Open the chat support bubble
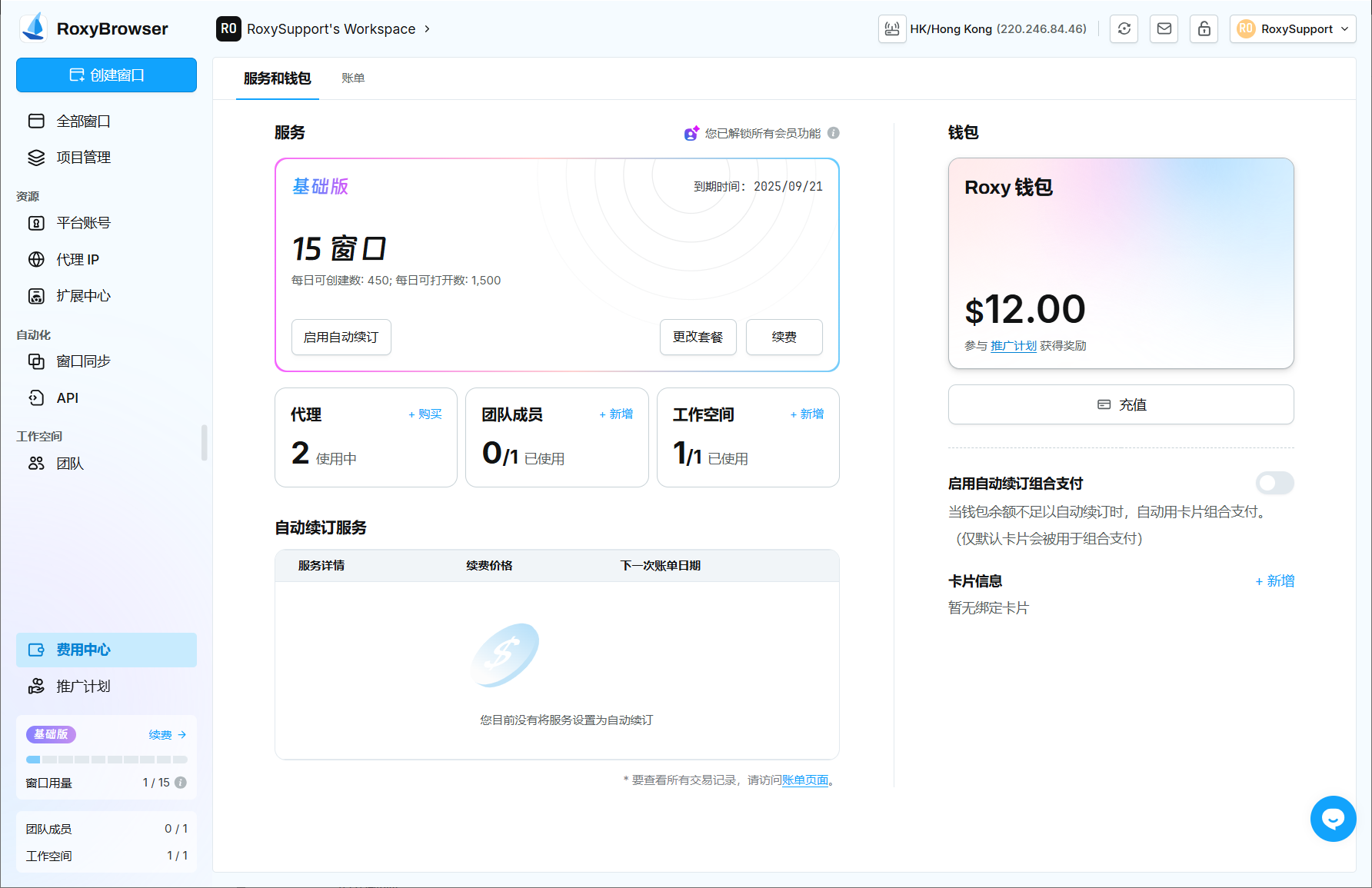Viewport: 1372px width, 888px height. (1333, 819)
